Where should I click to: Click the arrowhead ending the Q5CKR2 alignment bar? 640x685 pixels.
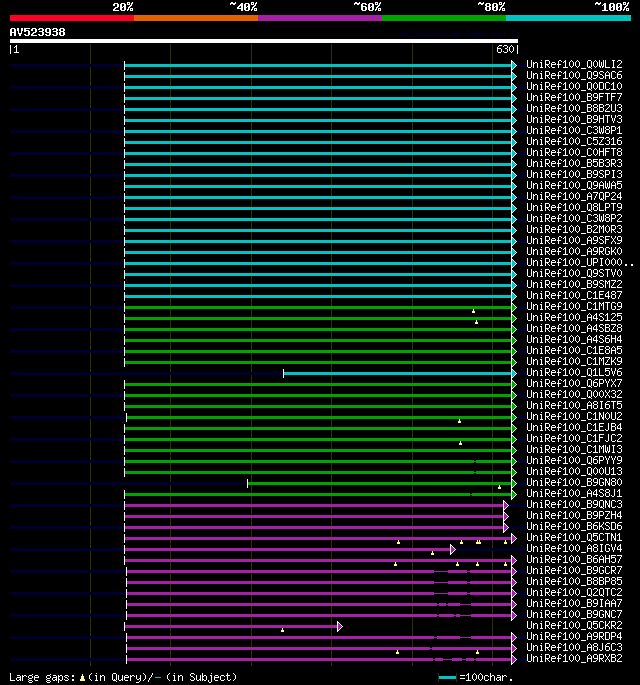340,626
